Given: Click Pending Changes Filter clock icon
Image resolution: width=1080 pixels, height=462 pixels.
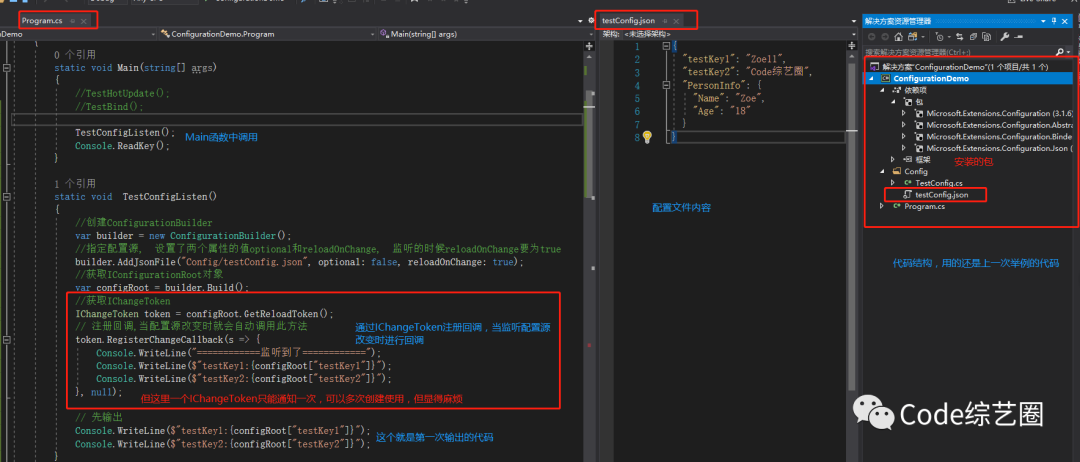Looking at the screenshot, I should tap(939, 36).
